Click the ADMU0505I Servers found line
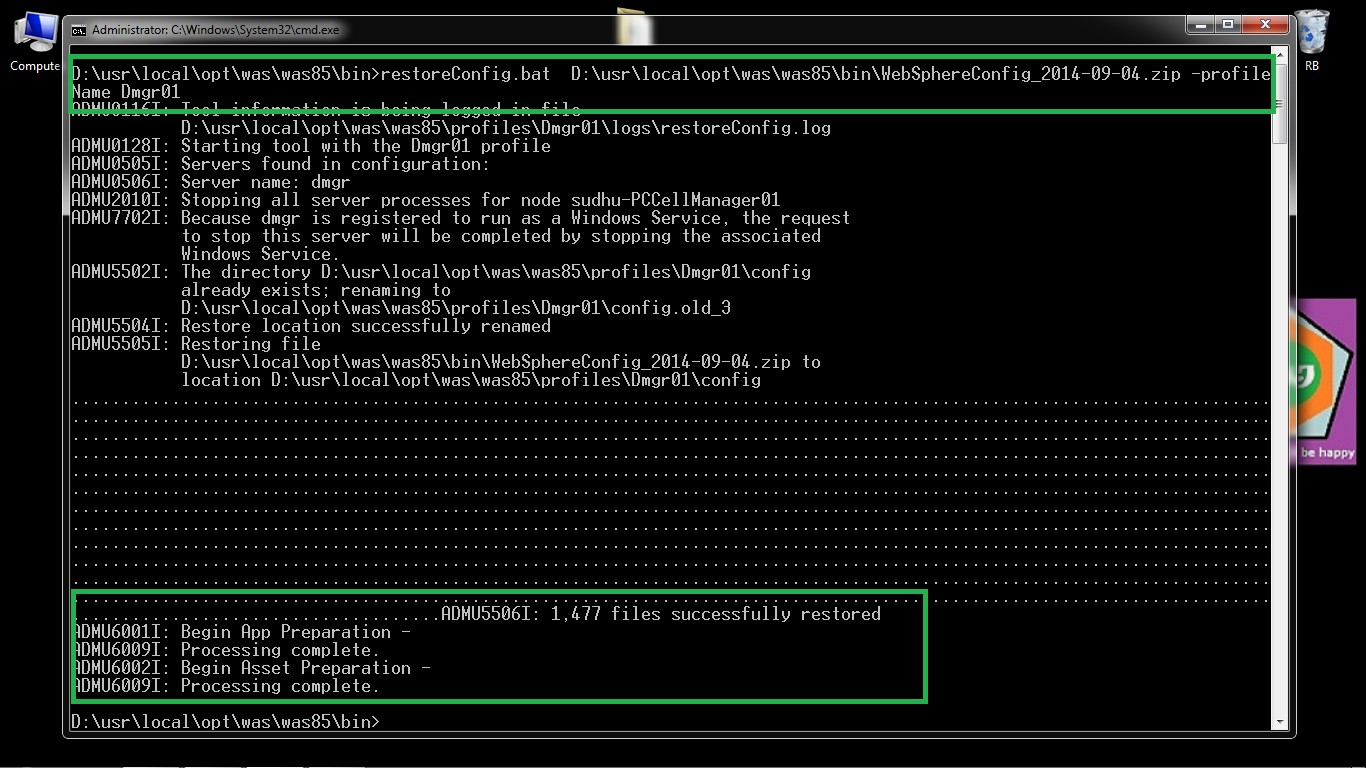Screen dimensions: 1366x768 pos(281,164)
